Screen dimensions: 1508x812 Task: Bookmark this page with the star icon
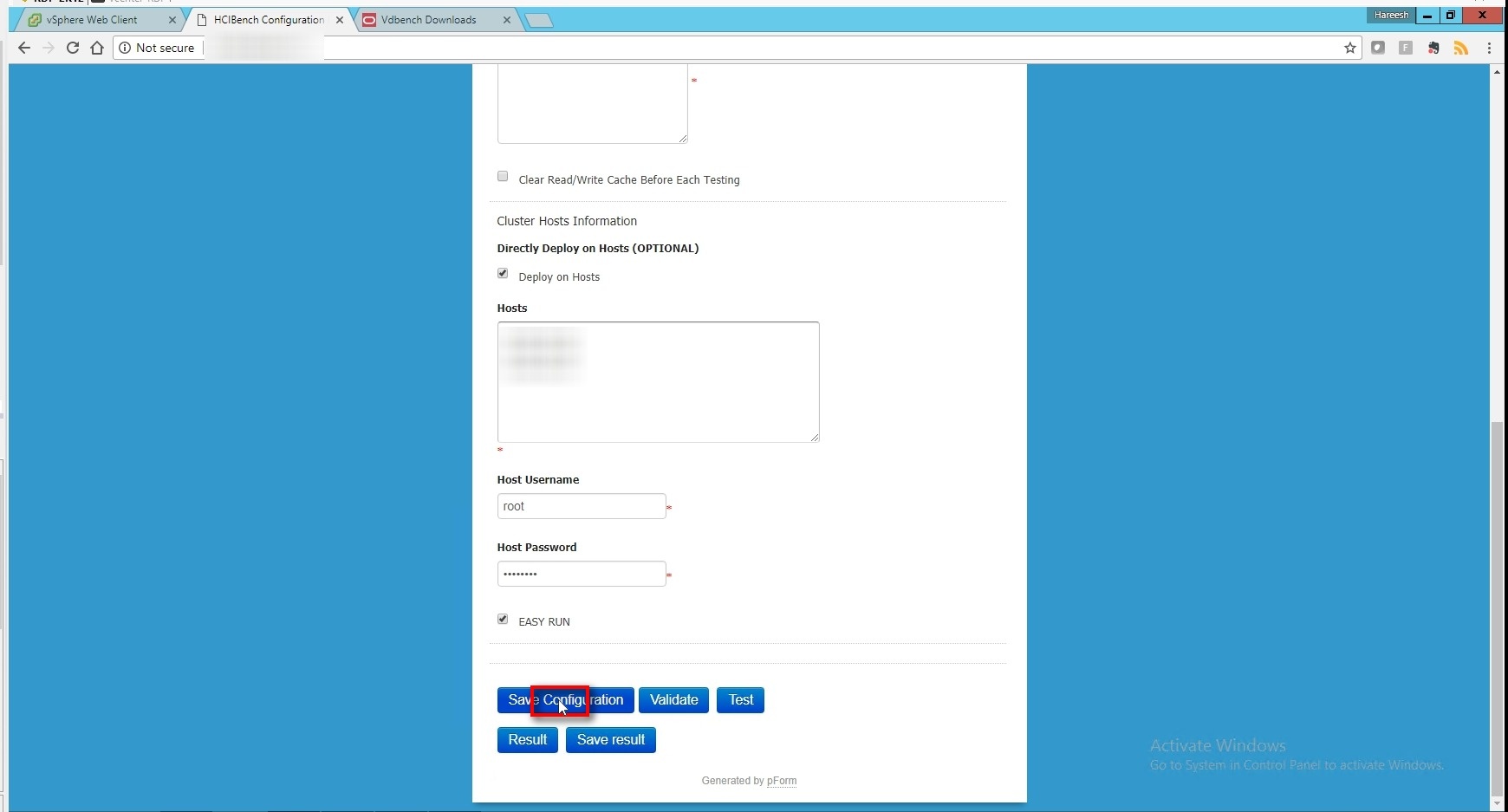tap(1349, 48)
